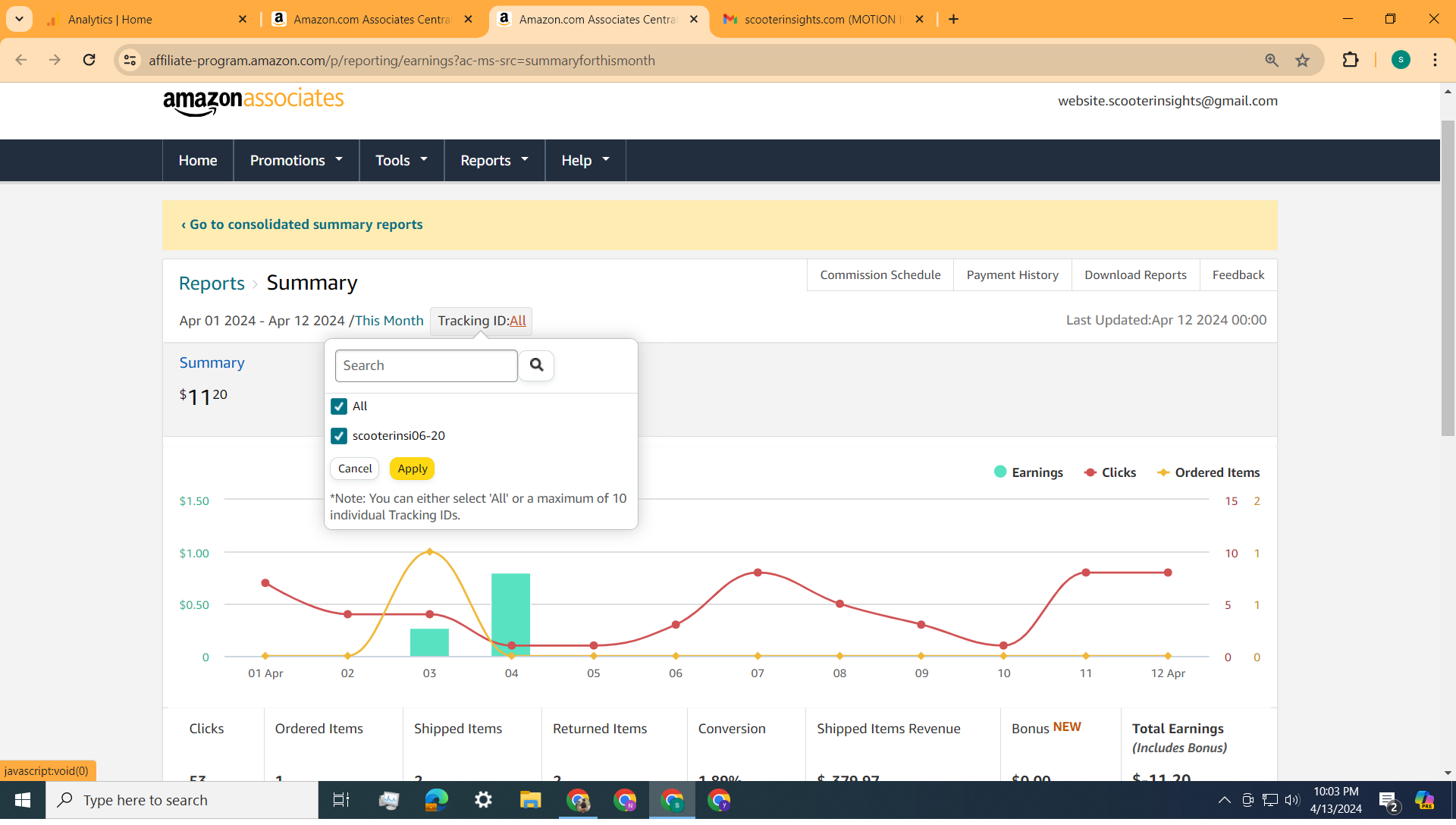Image resolution: width=1456 pixels, height=825 pixels.
Task: Click the Ordered Items peak point on 03
Action: [430, 551]
